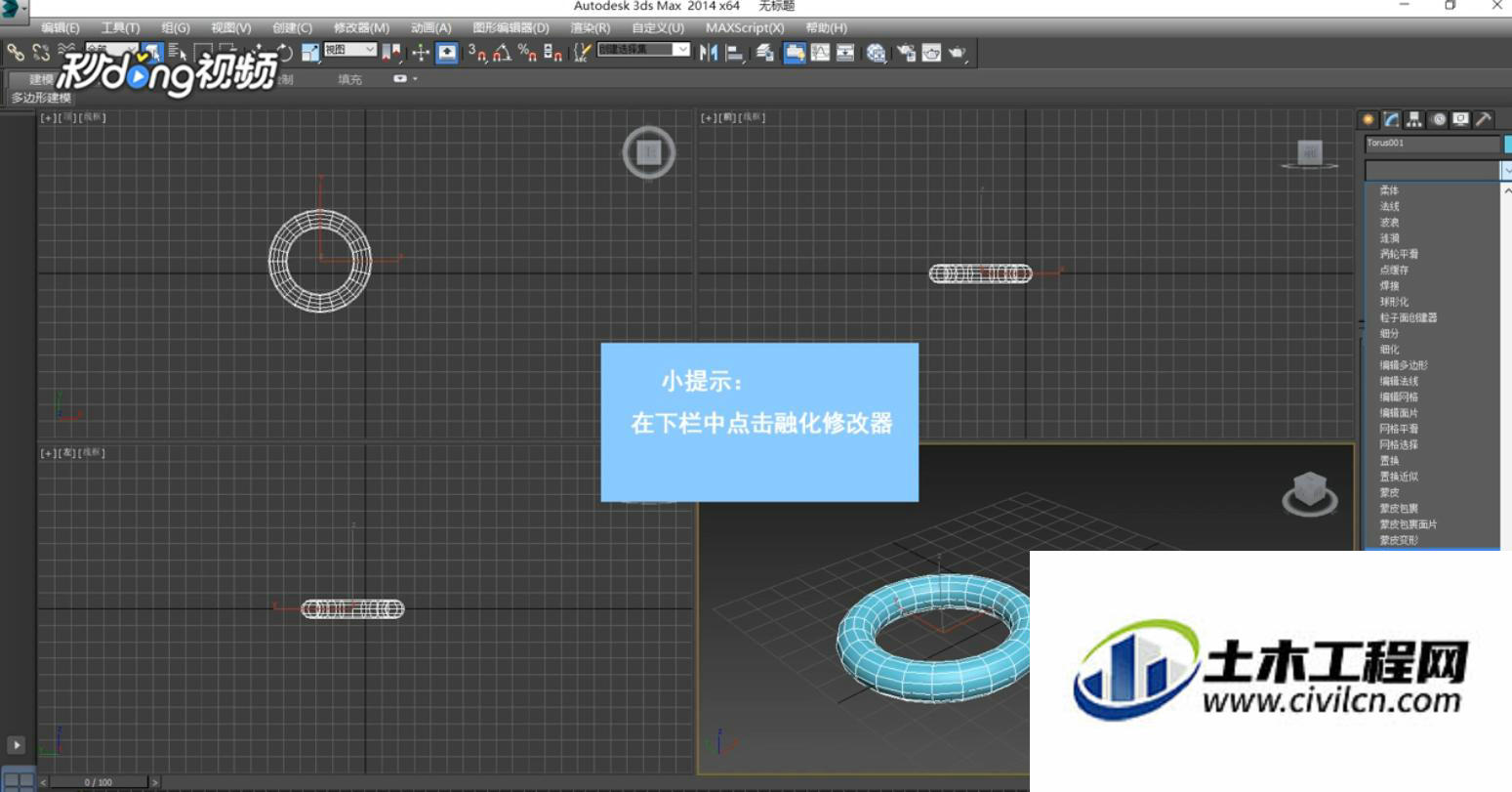This screenshot has height=792, width=1512.
Task: Click the play button at the lower left
Action: click(16, 745)
